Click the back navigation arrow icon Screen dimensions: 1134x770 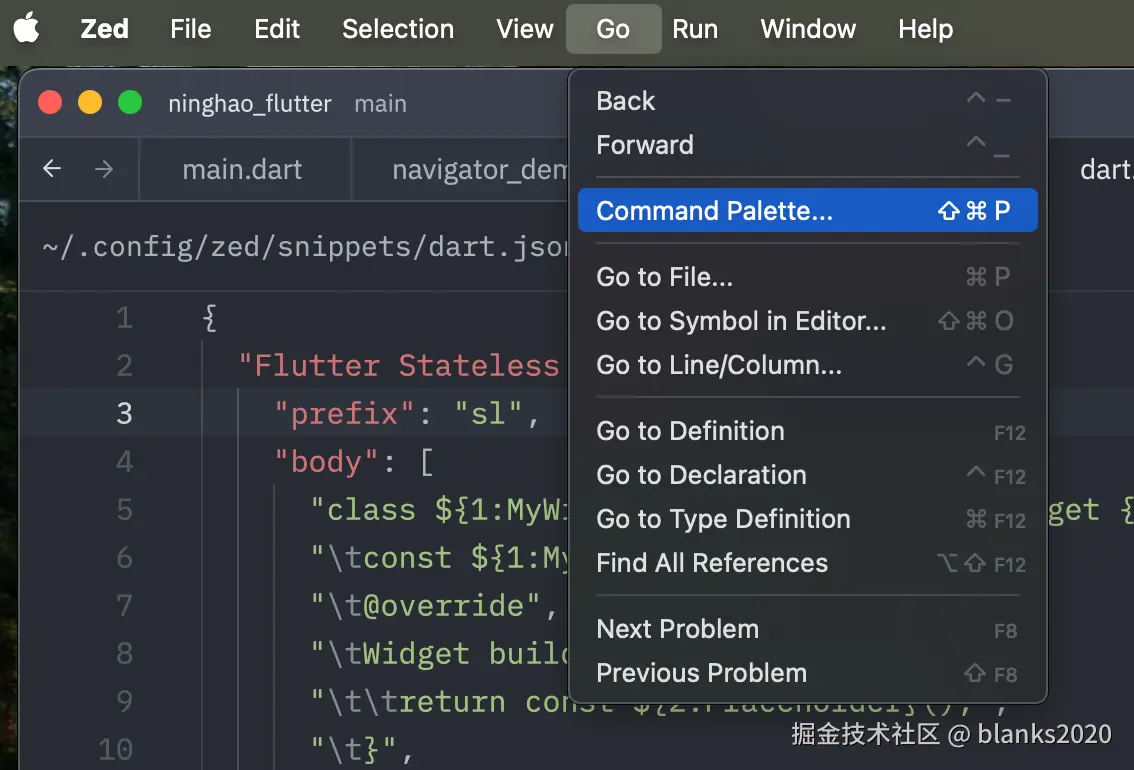[x=53, y=169]
